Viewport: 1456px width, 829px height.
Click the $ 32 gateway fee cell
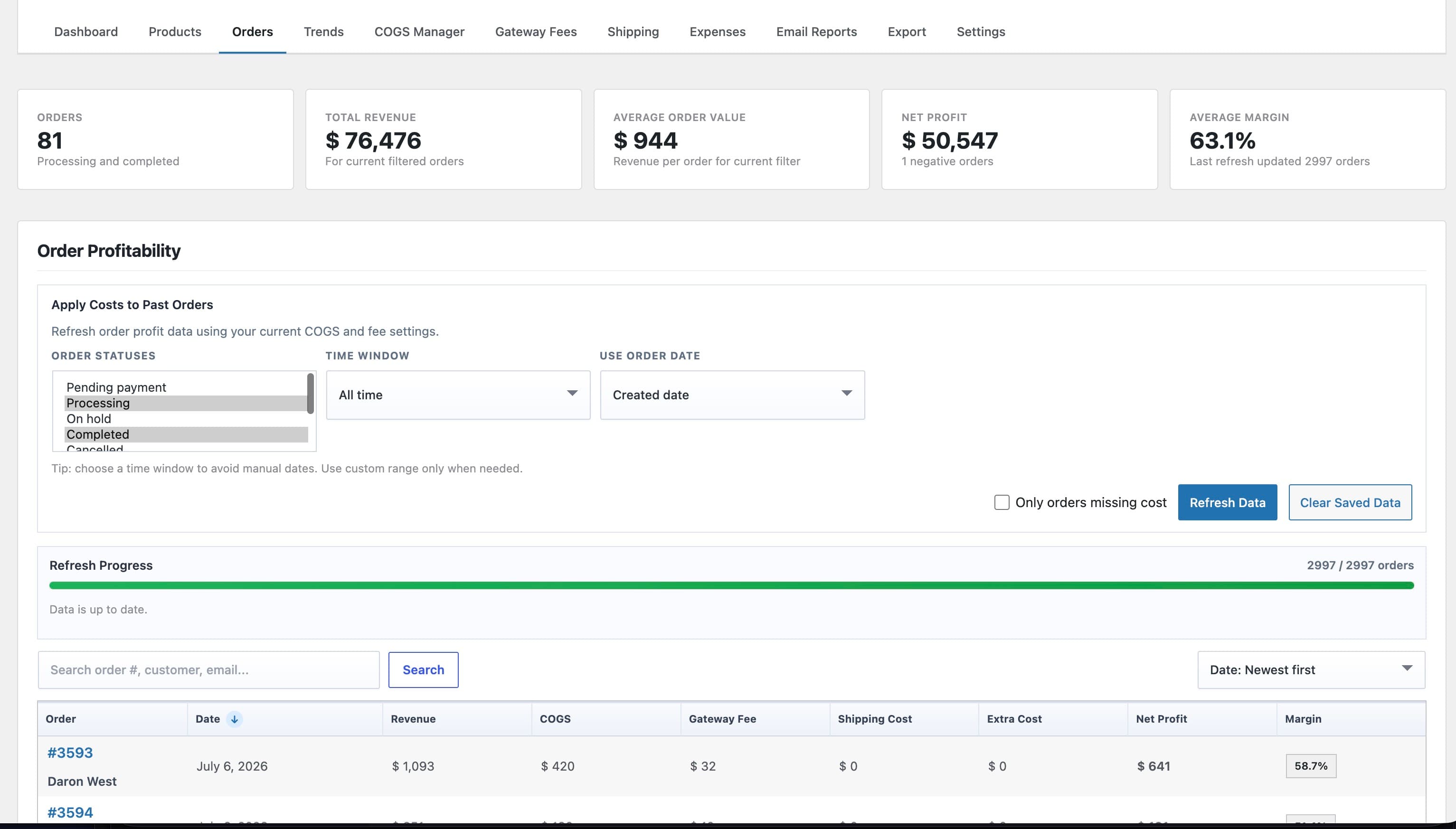click(x=703, y=766)
